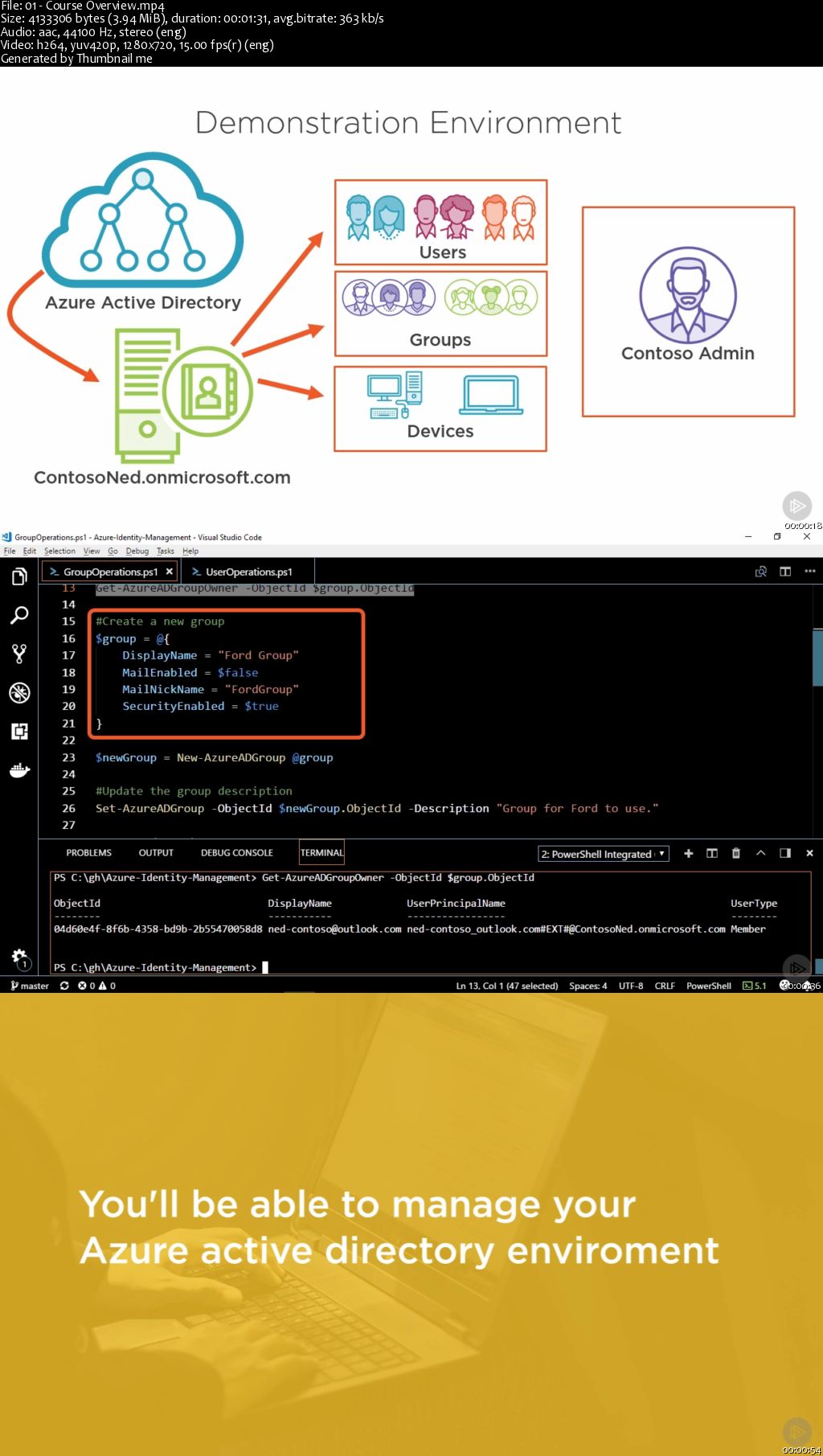
Task: Change encoding via UTF-8 indicator
Action: [631, 986]
